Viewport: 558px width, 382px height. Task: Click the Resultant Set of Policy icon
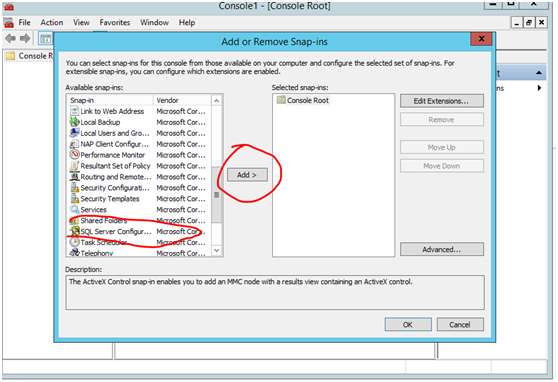click(74, 166)
